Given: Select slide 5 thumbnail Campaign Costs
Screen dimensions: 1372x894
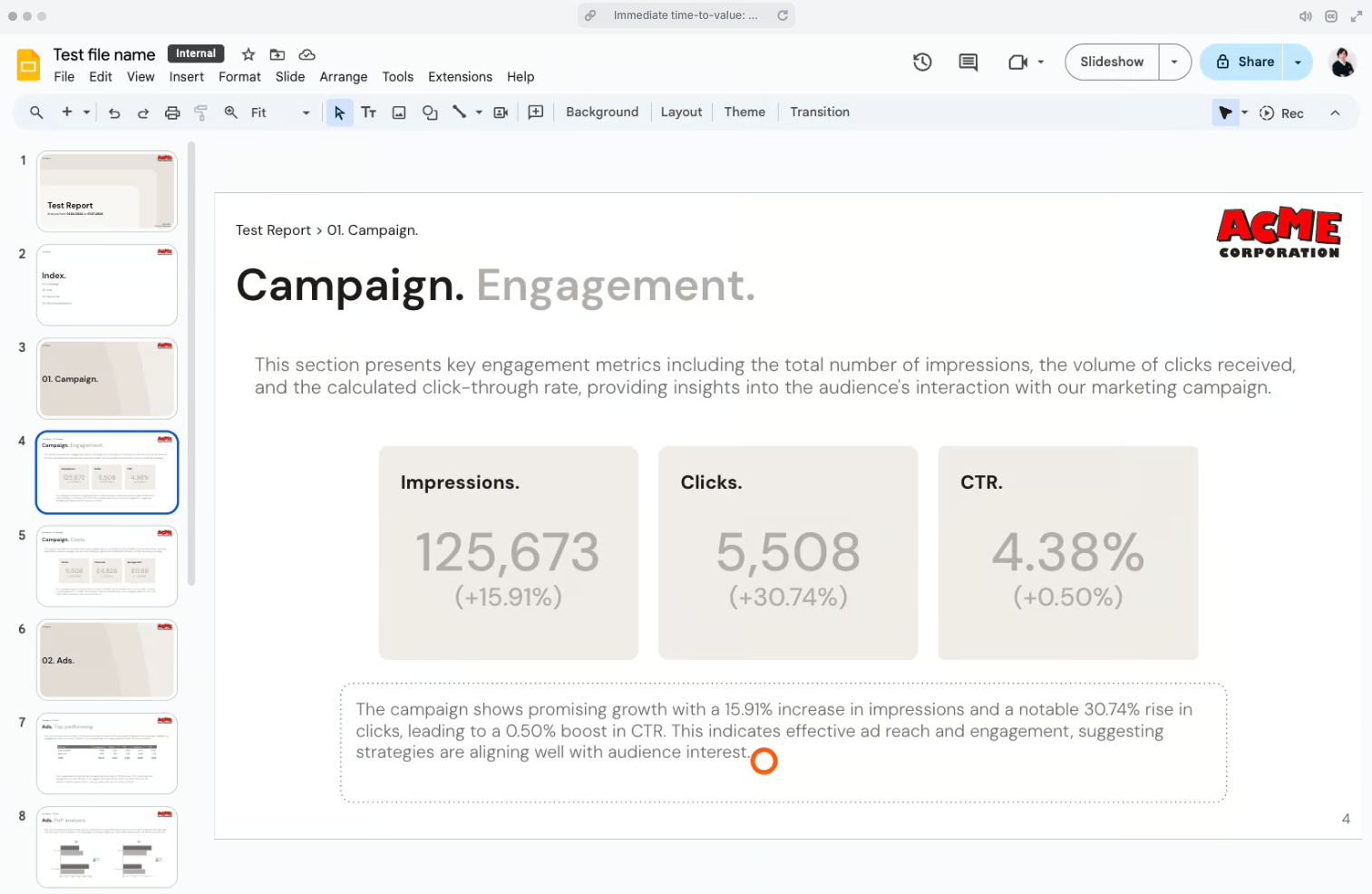Looking at the screenshot, I should (x=107, y=566).
